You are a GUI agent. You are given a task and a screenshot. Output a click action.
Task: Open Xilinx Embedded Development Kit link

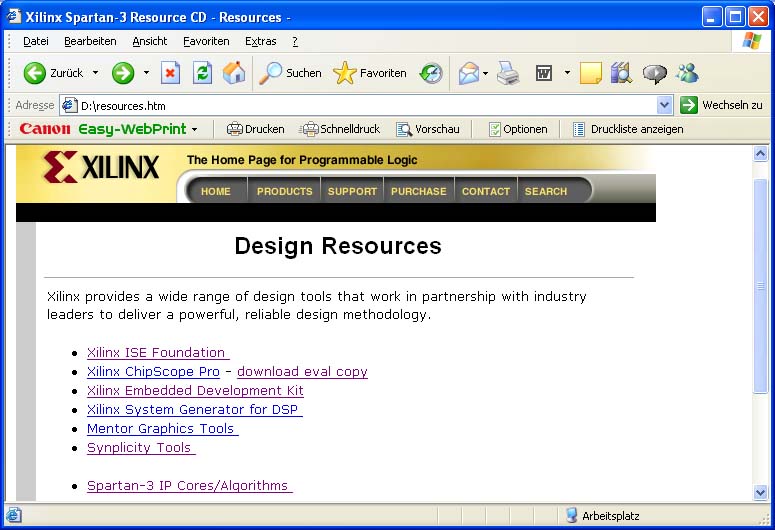pos(195,391)
